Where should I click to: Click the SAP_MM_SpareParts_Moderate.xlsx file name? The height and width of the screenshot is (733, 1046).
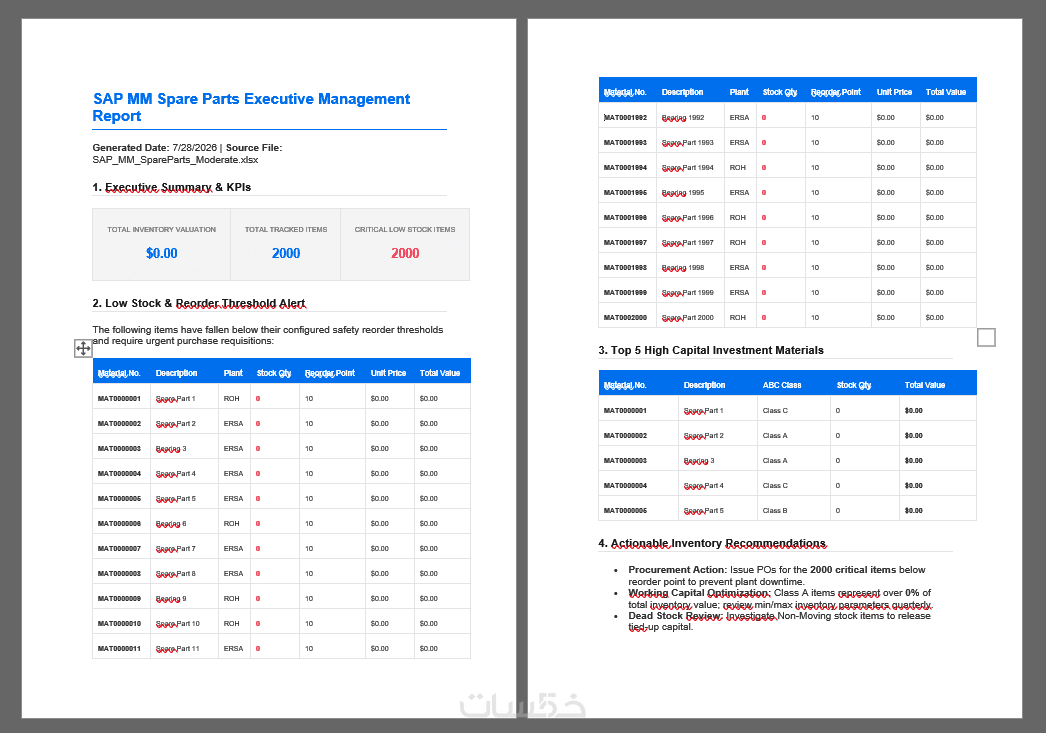175,160
